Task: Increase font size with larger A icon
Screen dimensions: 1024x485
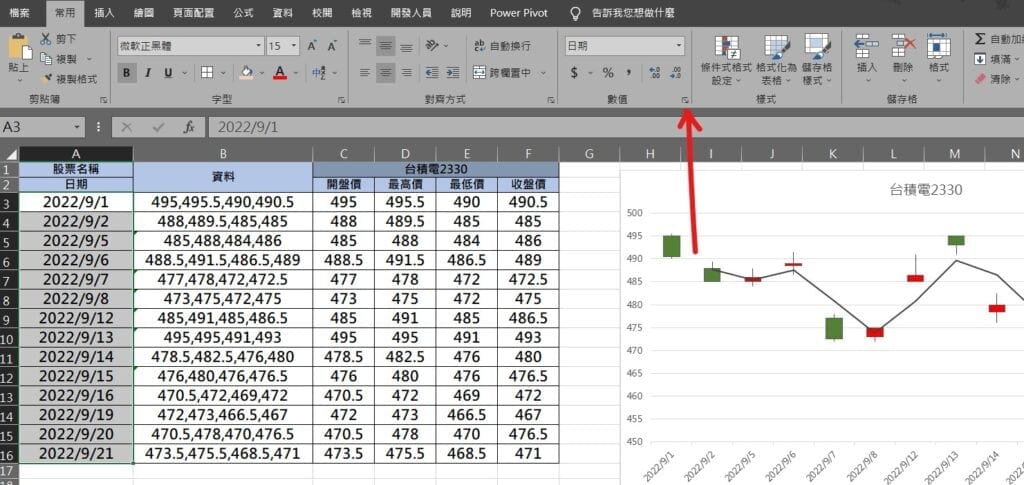Action: (x=312, y=46)
